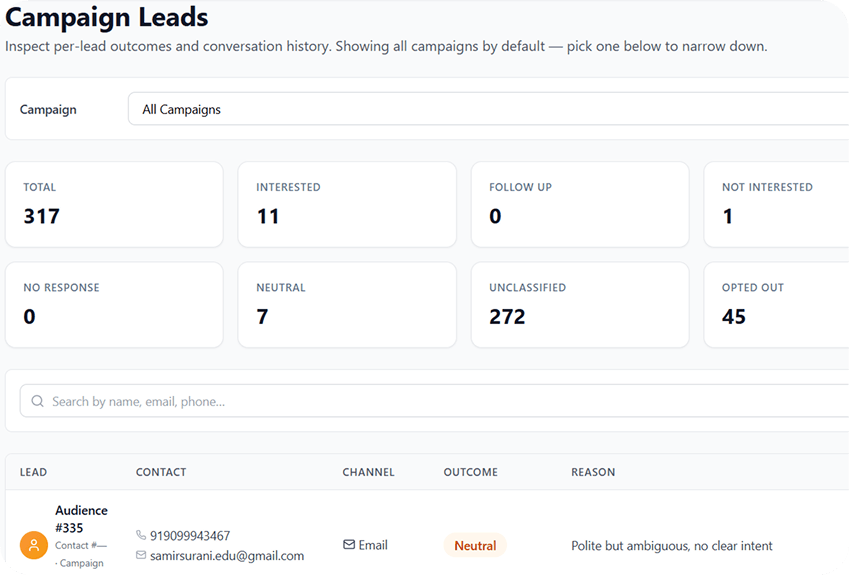Open the All Campaigns dropdown
Viewport: 849px width, 575px height.
[x=488, y=109]
